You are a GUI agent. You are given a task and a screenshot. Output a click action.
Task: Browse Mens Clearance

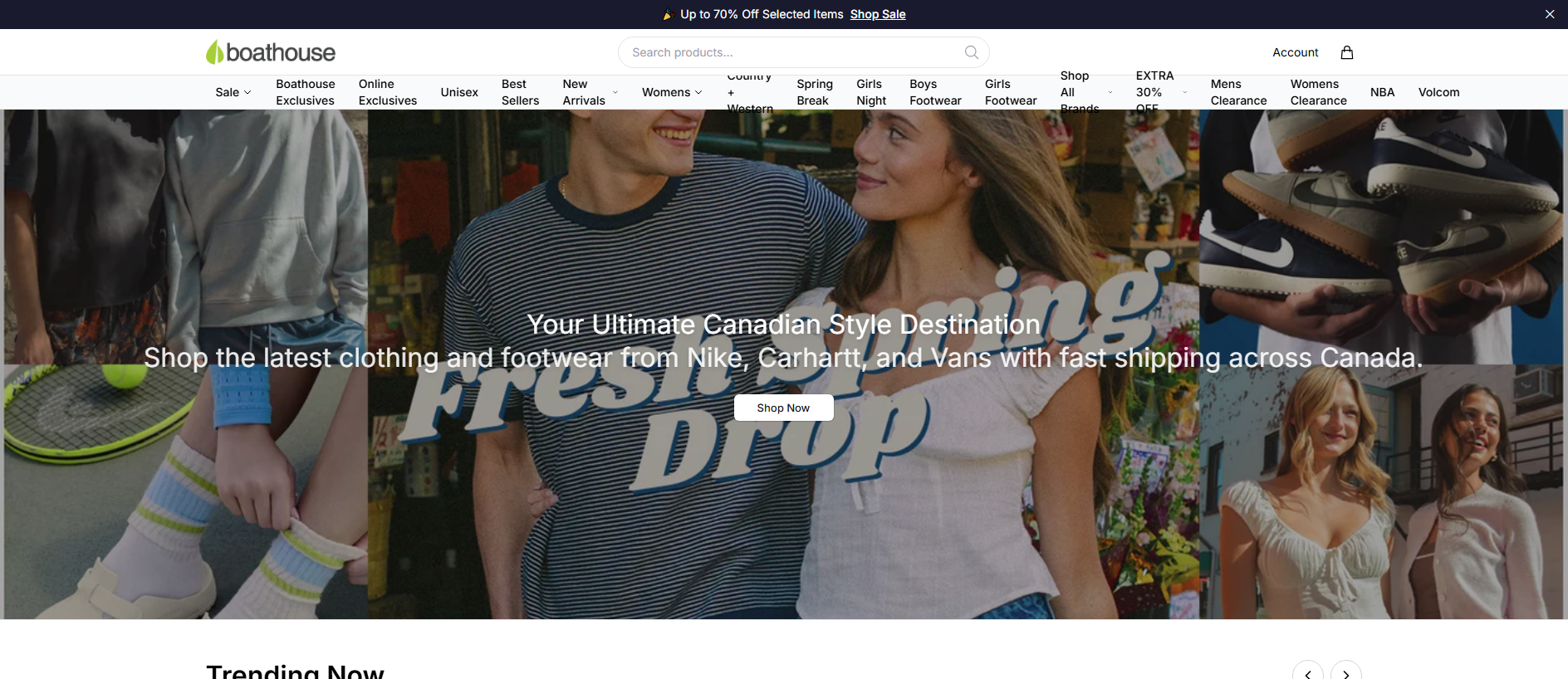(1238, 92)
